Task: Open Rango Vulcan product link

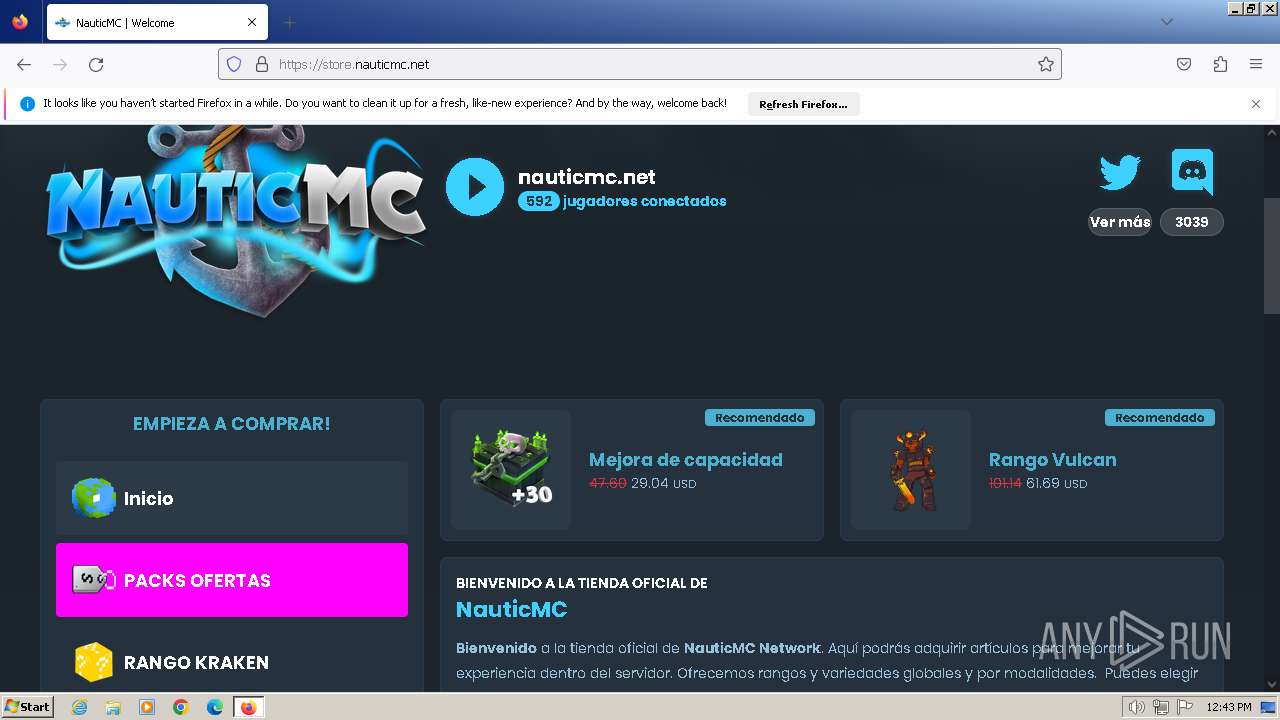Action: [1052, 460]
